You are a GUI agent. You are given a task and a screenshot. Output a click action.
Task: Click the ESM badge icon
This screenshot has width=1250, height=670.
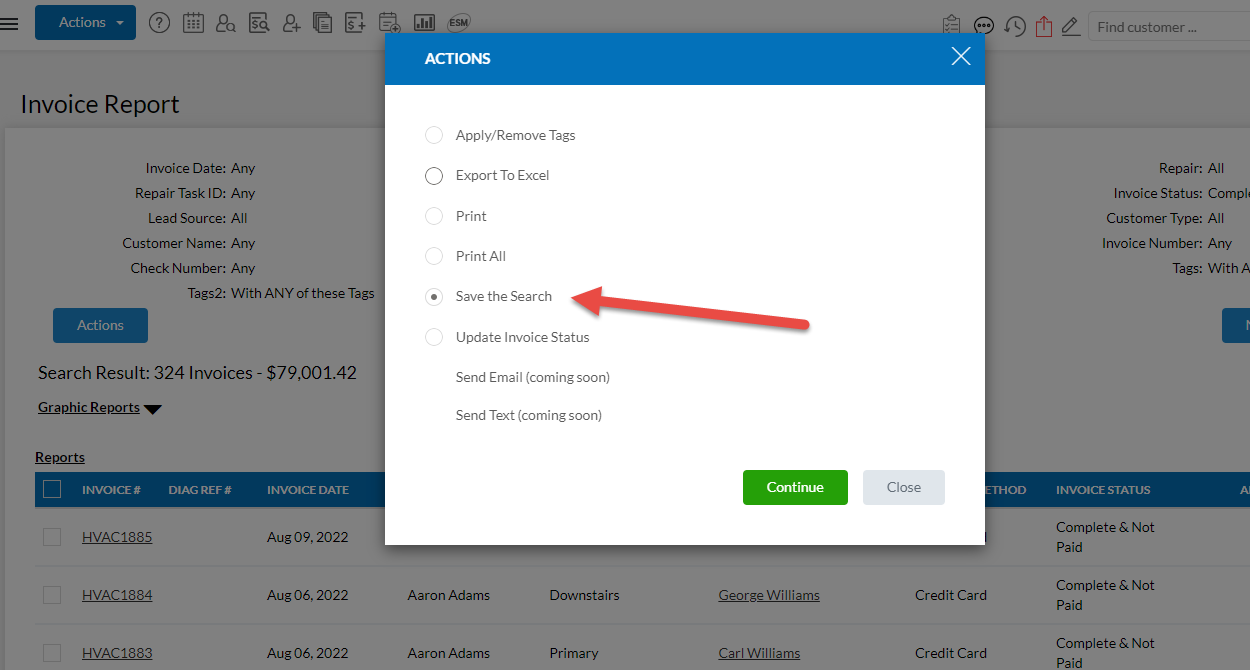pos(459,22)
